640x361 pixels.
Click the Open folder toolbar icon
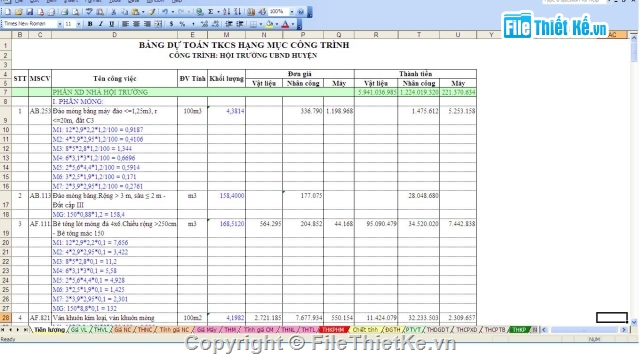[x=18, y=12]
